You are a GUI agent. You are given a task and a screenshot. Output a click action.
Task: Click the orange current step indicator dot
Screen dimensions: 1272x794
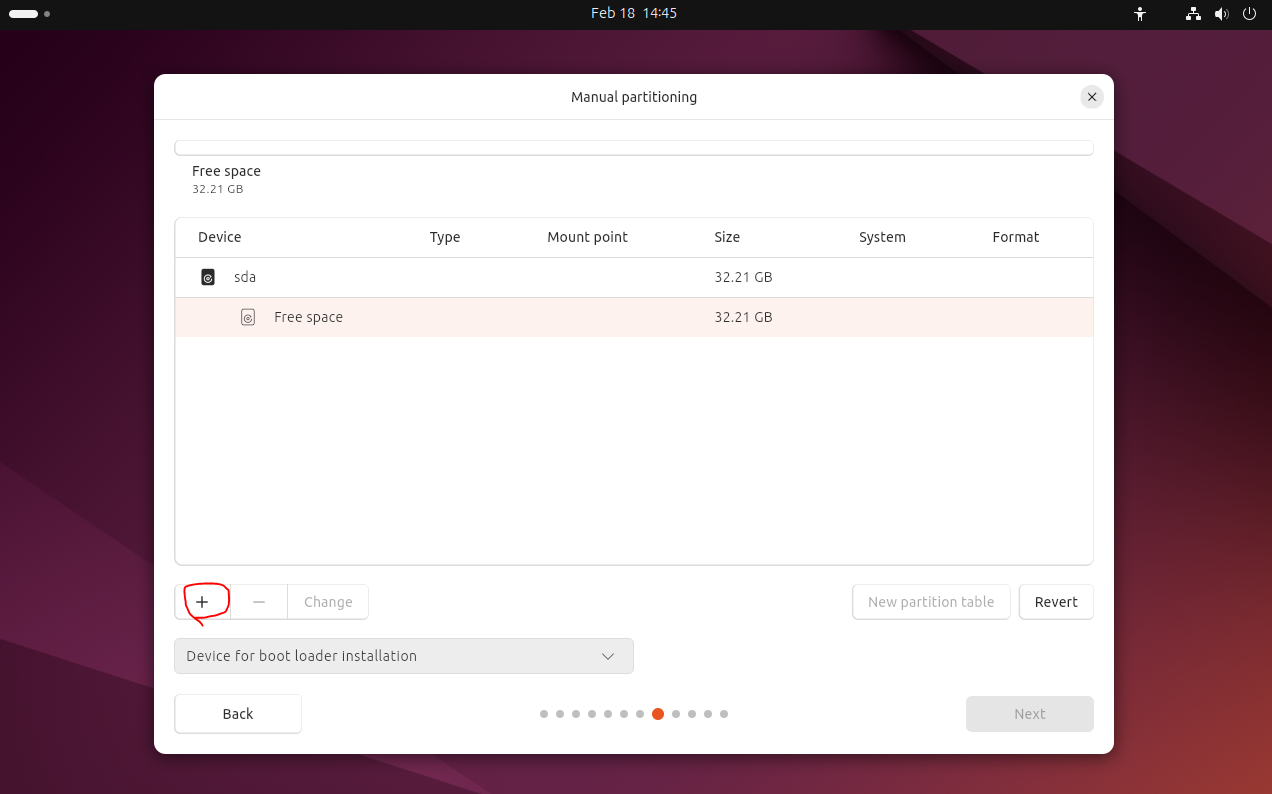click(x=658, y=714)
